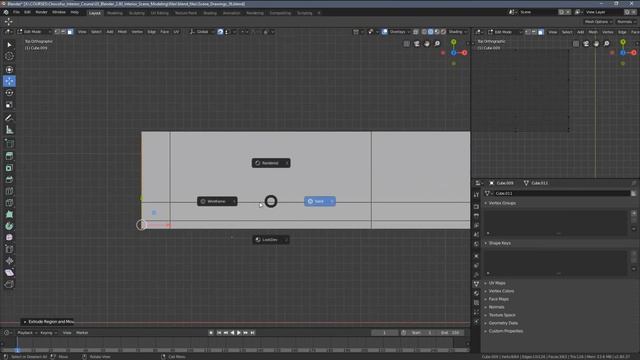Open the Overlays dropdown

(x=399, y=32)
